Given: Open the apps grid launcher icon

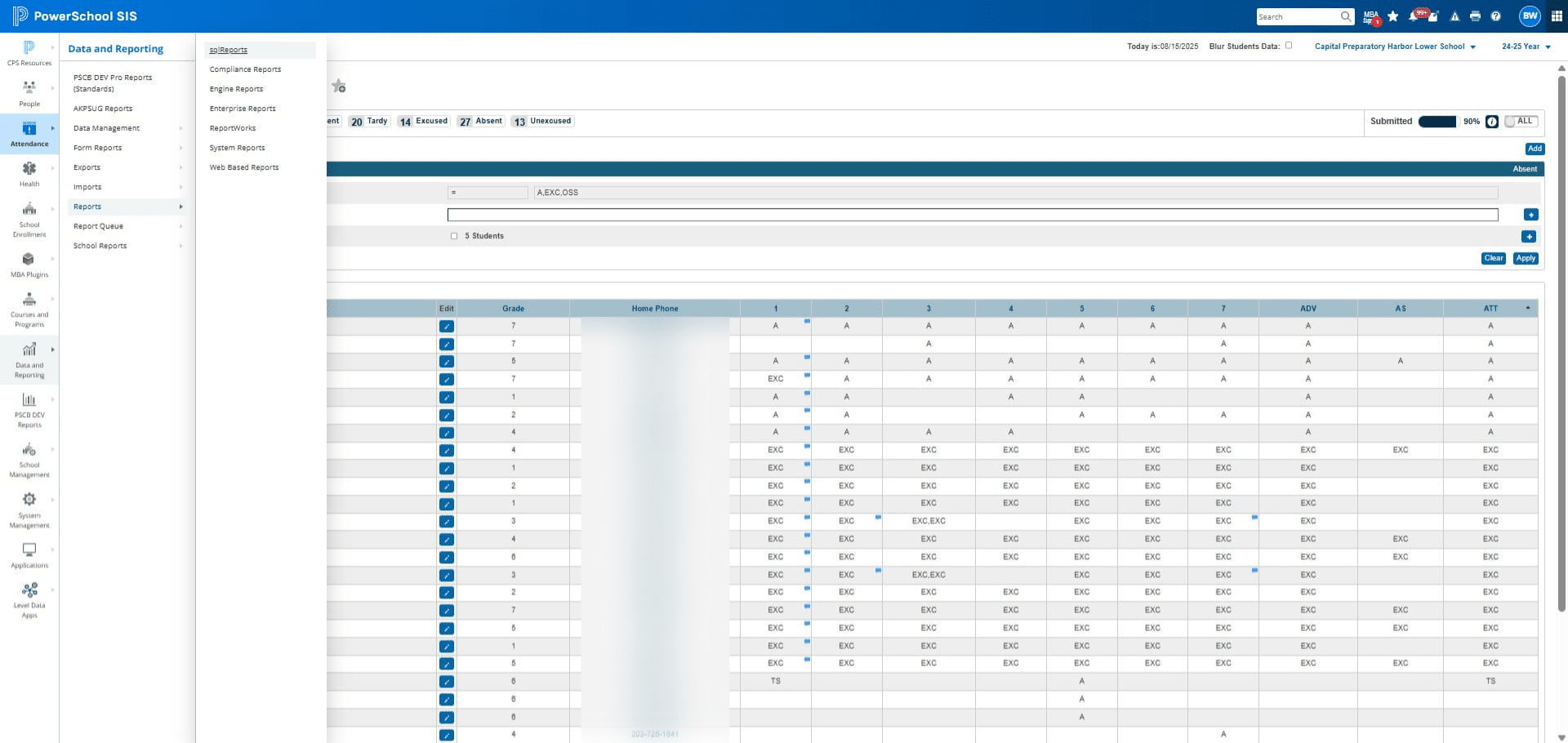Looking at the screenshot, I should tap(1557, 16).
